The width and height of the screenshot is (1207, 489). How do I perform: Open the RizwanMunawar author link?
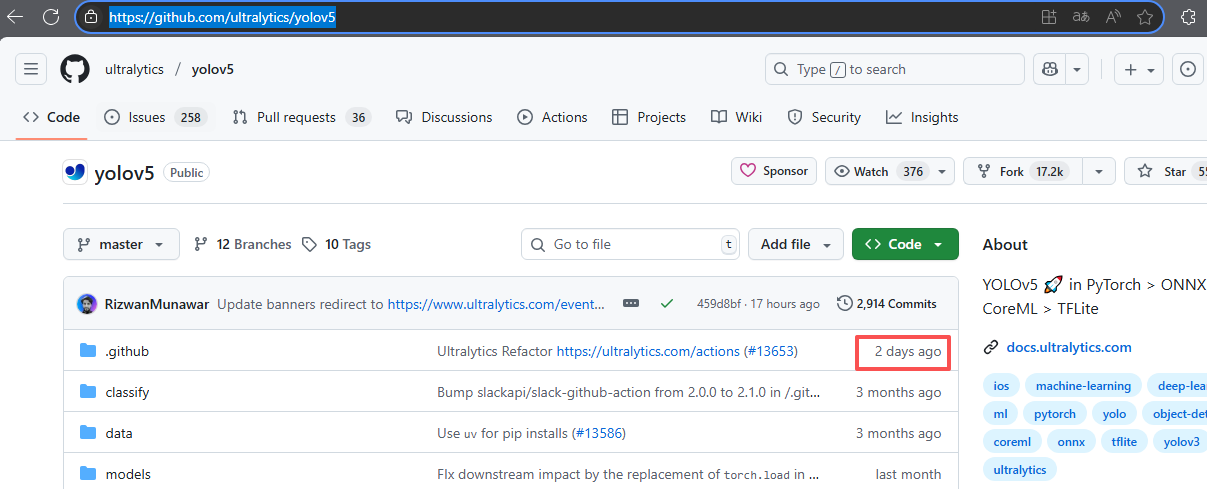click(157, 304)
